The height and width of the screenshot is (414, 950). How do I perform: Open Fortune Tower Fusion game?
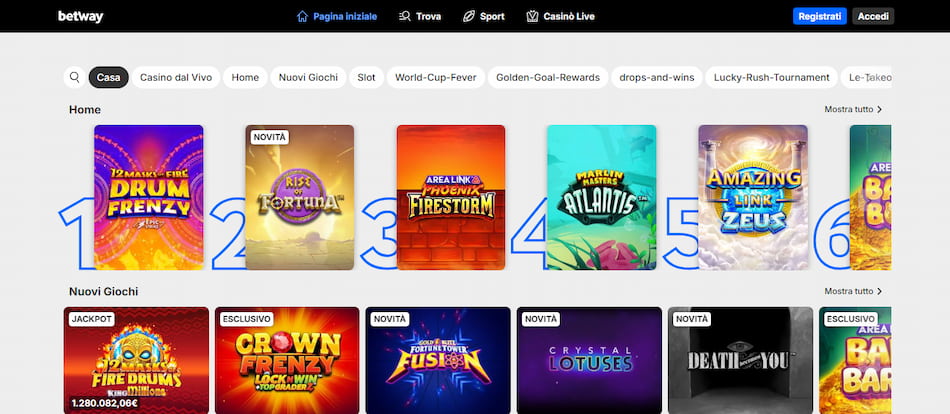[x=438, y=361]
